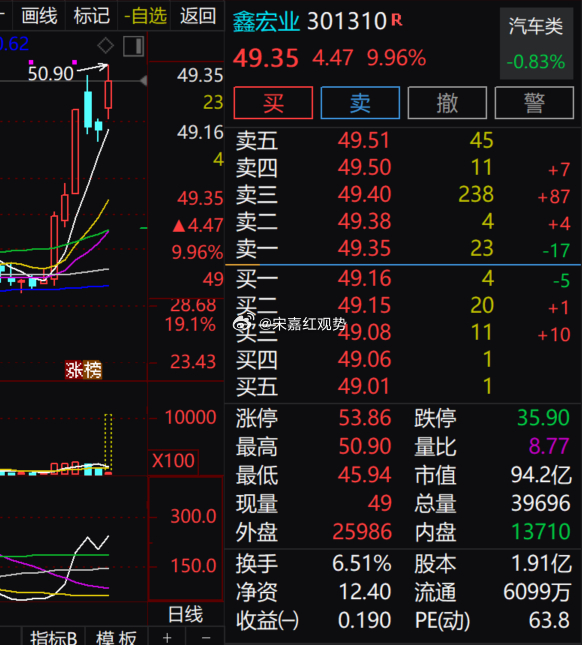Select 买五 price 49.01

(364, 386)
